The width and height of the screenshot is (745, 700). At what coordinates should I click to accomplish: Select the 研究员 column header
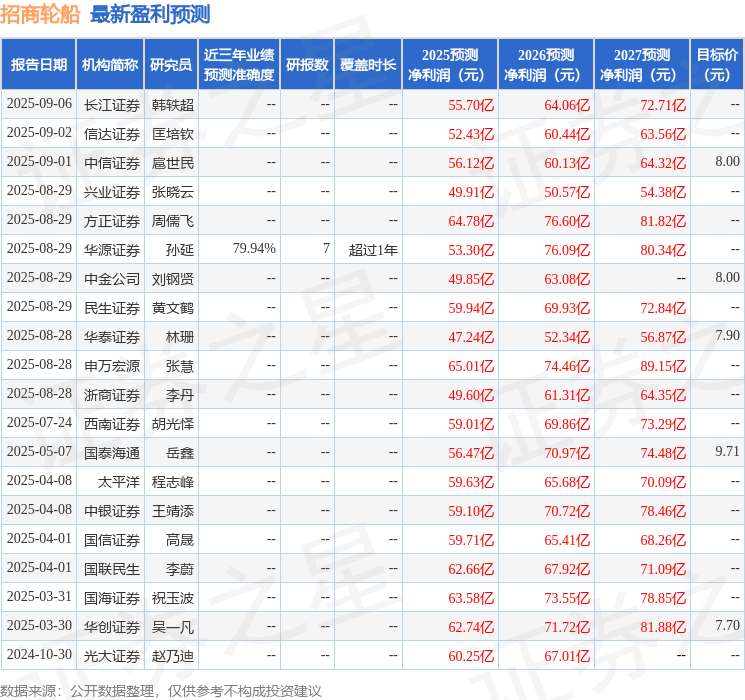tap(171, 65)
